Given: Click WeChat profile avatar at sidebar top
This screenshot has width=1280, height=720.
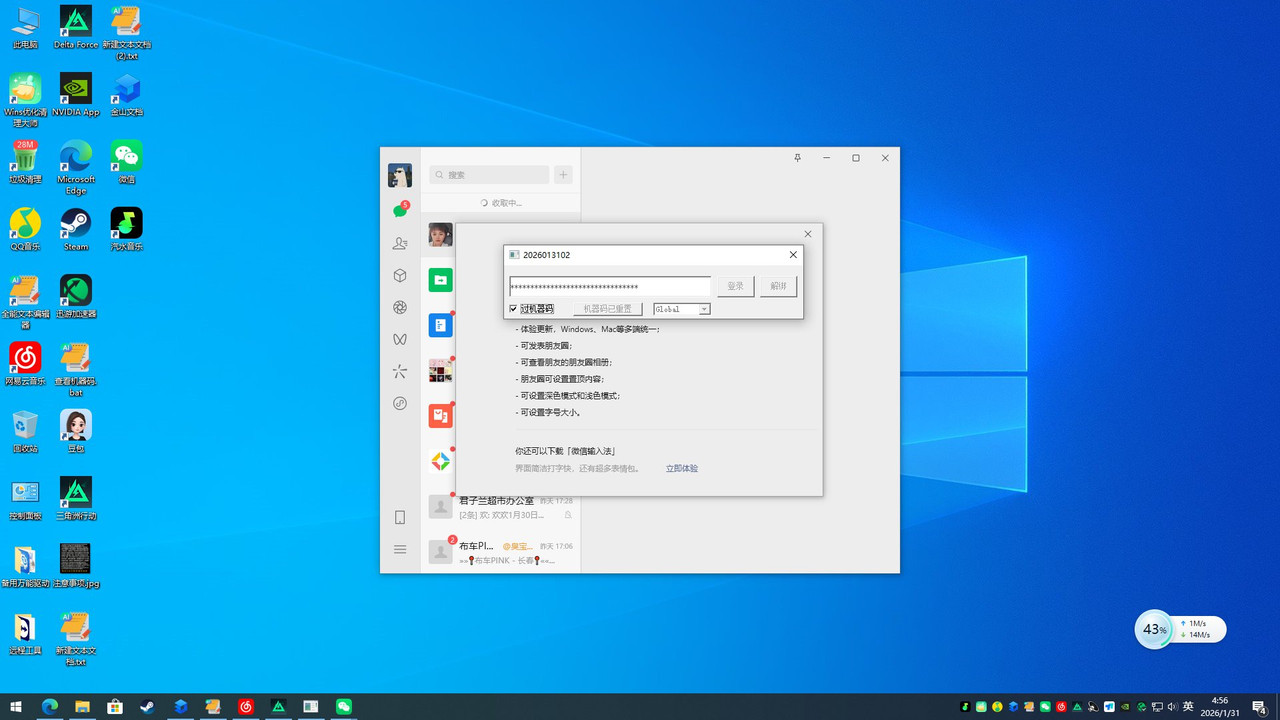Looking at the screenshot, I should tap(400, 176).
